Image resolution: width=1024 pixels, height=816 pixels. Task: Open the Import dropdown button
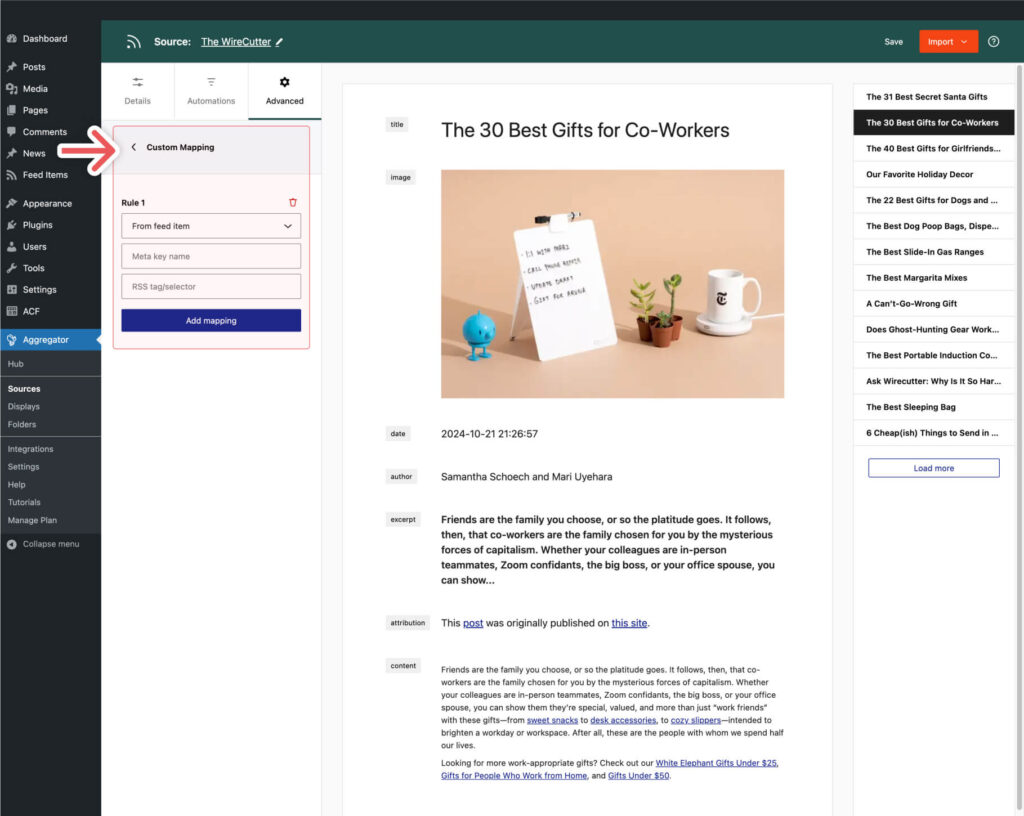click(948, 42)
